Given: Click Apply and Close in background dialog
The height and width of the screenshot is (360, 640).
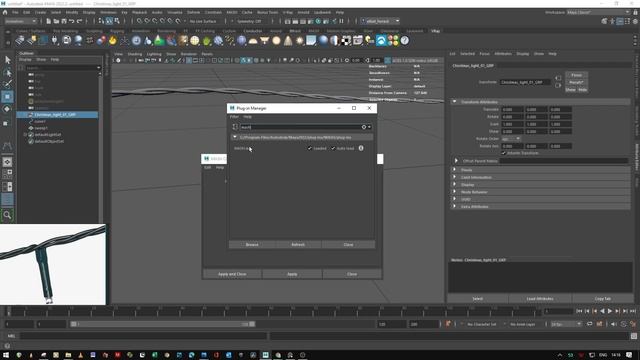Looking at the screenshot, I should click(x=232, y=274).
